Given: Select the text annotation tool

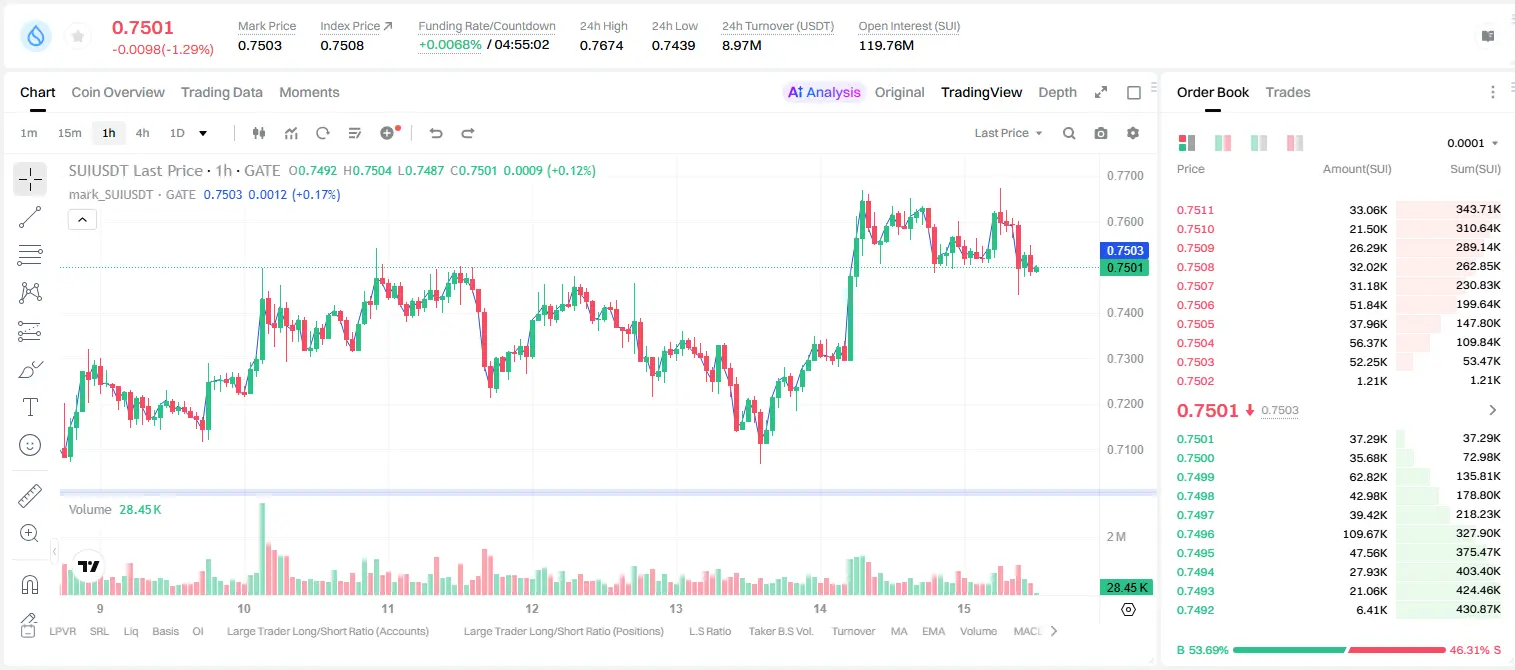Looking at the screenshot, I should (30, 407).
